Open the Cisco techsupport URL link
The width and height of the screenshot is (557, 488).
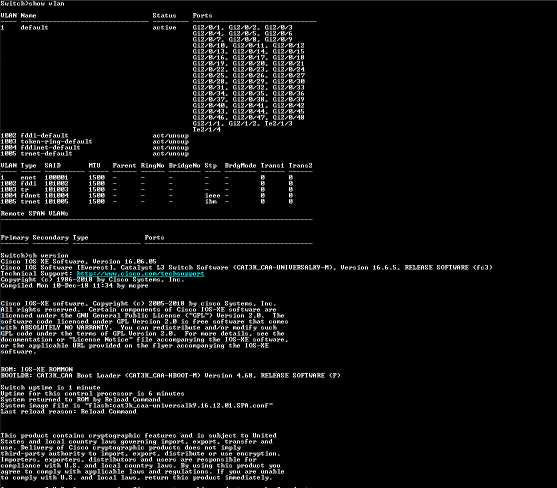click(x=140, y=273)
